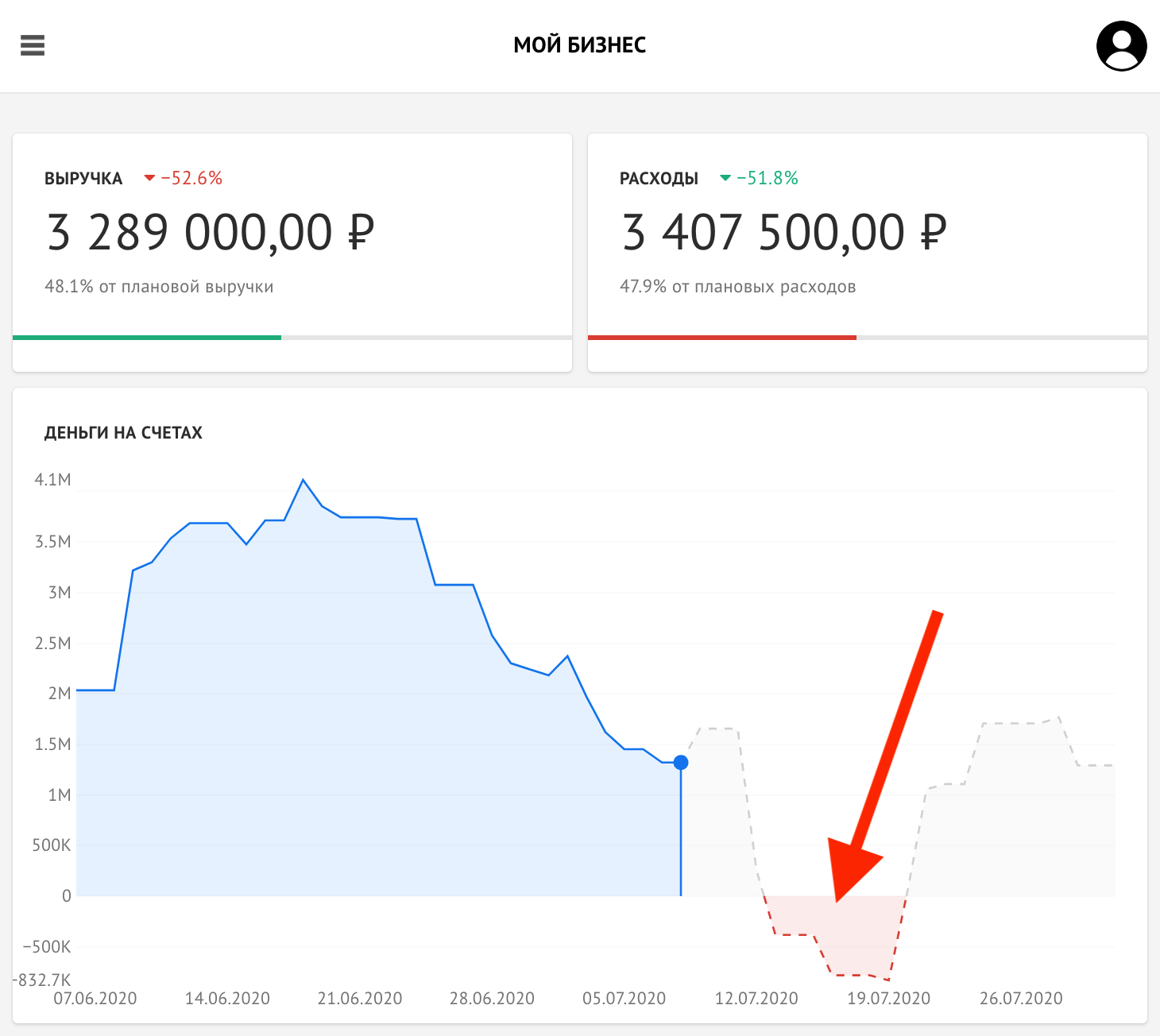Click the МОЙ БИЗНЕС page title
This screenshot has height=1036, width=1160.
click(580, 45)
